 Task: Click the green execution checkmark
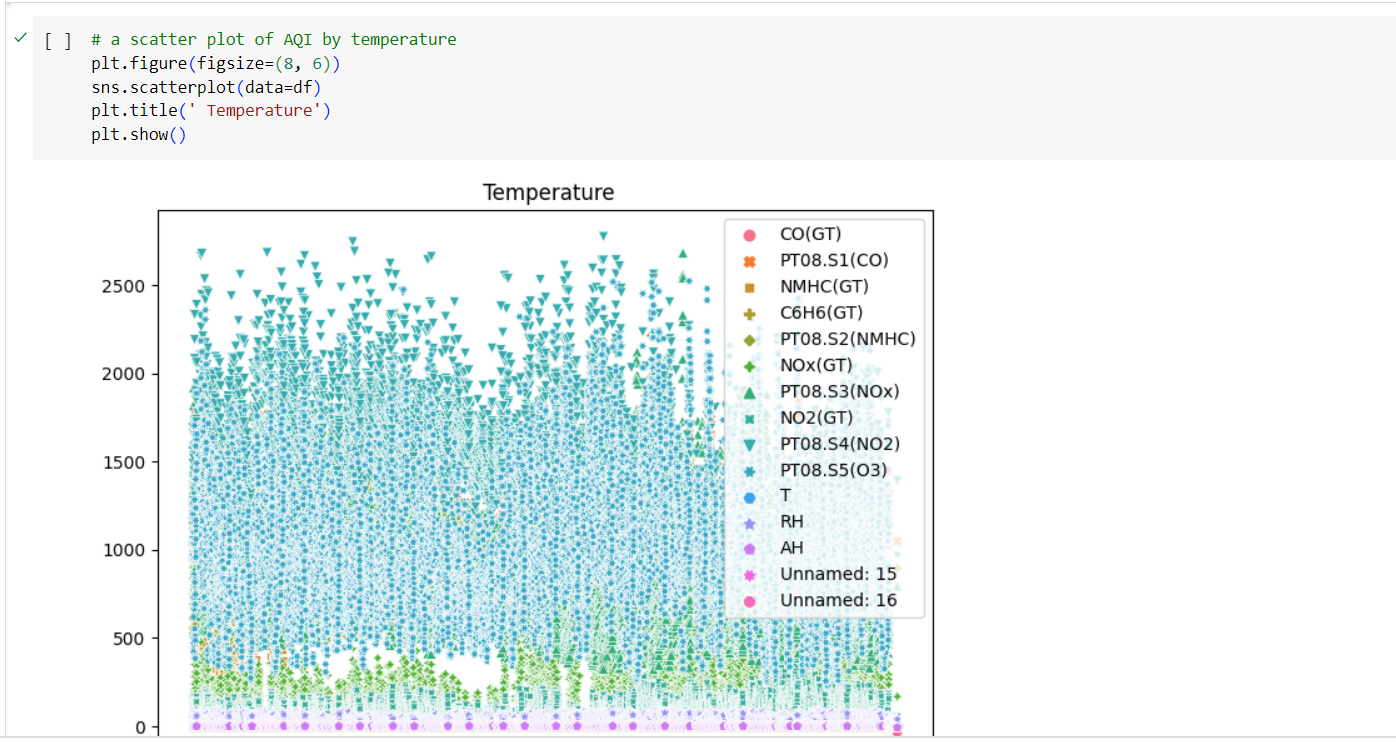tap(20, 39)
